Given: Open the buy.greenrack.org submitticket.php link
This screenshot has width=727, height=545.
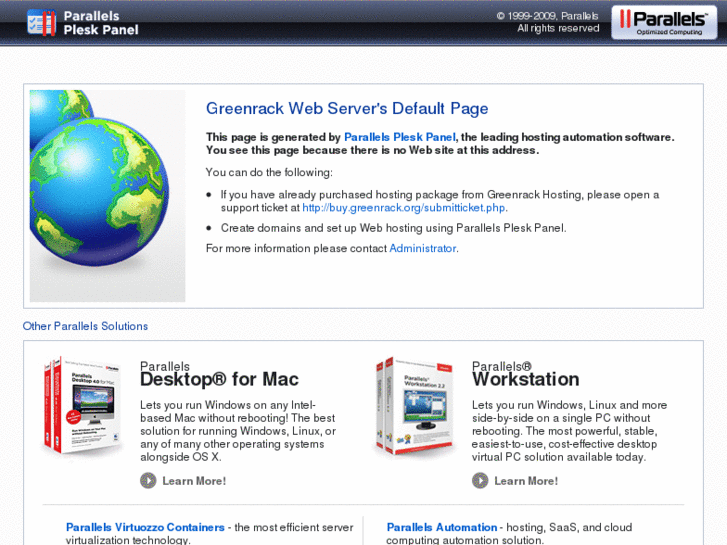Looking at the screenshot, I should point(404,207).
